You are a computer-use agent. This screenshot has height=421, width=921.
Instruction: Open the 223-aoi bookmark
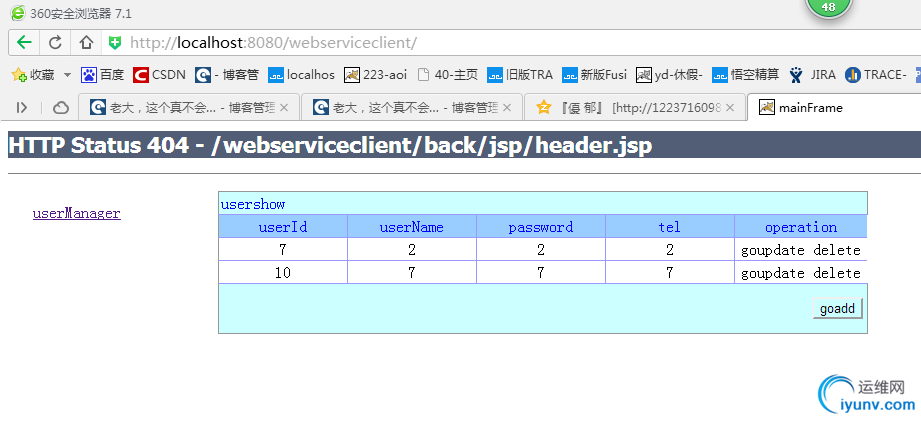tap(375, 75)
